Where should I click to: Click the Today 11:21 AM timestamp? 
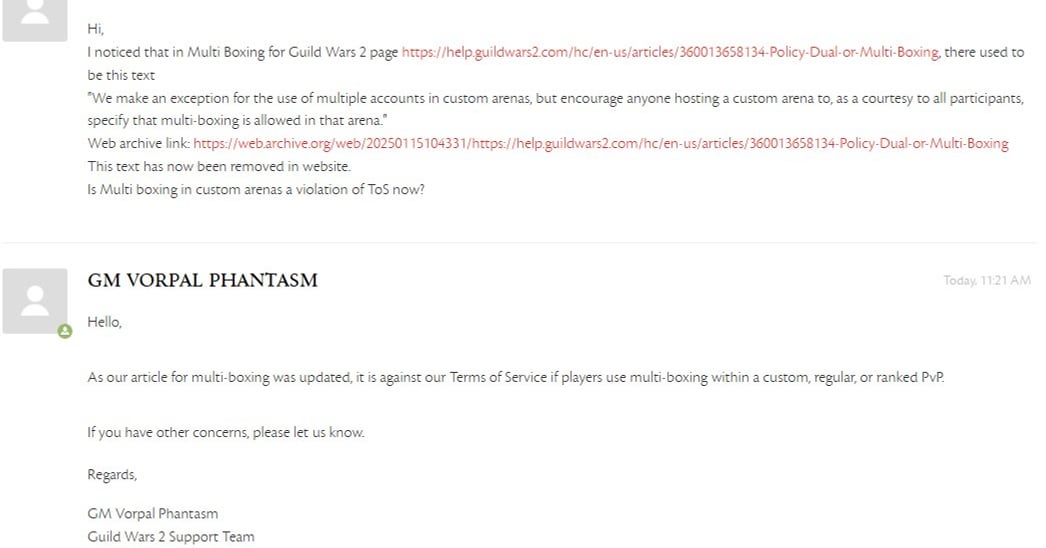coord(987,280)
